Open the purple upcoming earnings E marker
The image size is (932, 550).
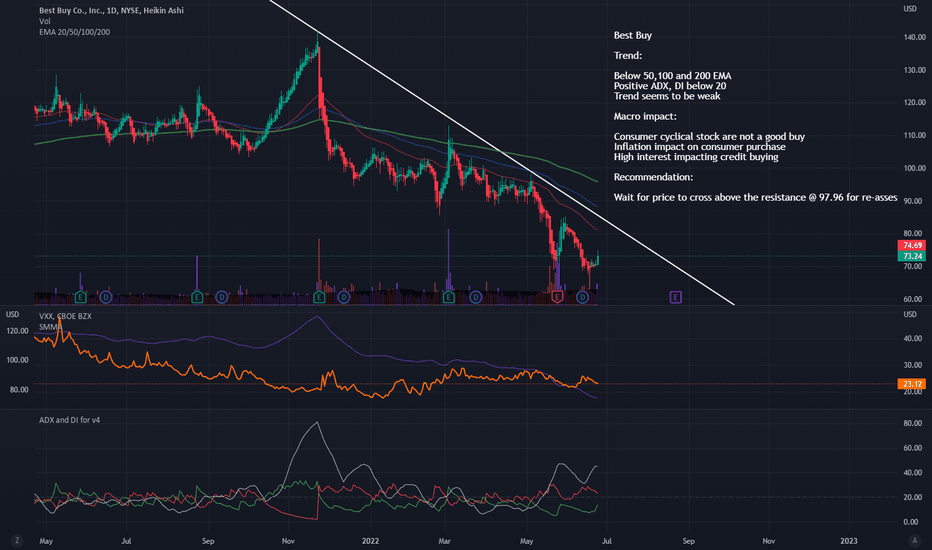(x=675, y=297)
